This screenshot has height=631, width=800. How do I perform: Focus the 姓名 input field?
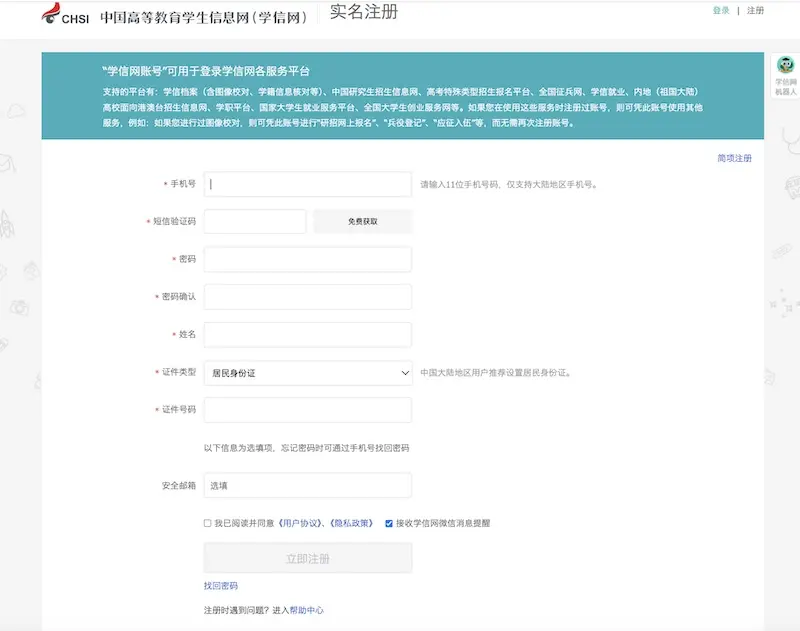tap(308, 335)
